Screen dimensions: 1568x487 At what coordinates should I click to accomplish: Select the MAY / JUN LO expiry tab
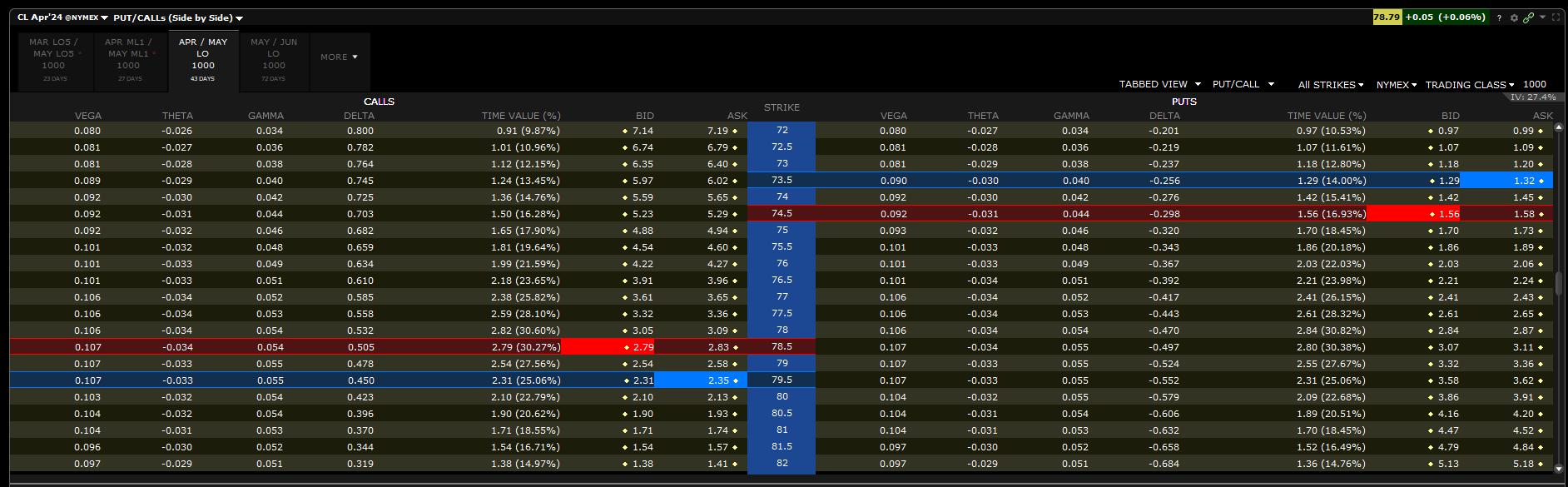[274, 61]
